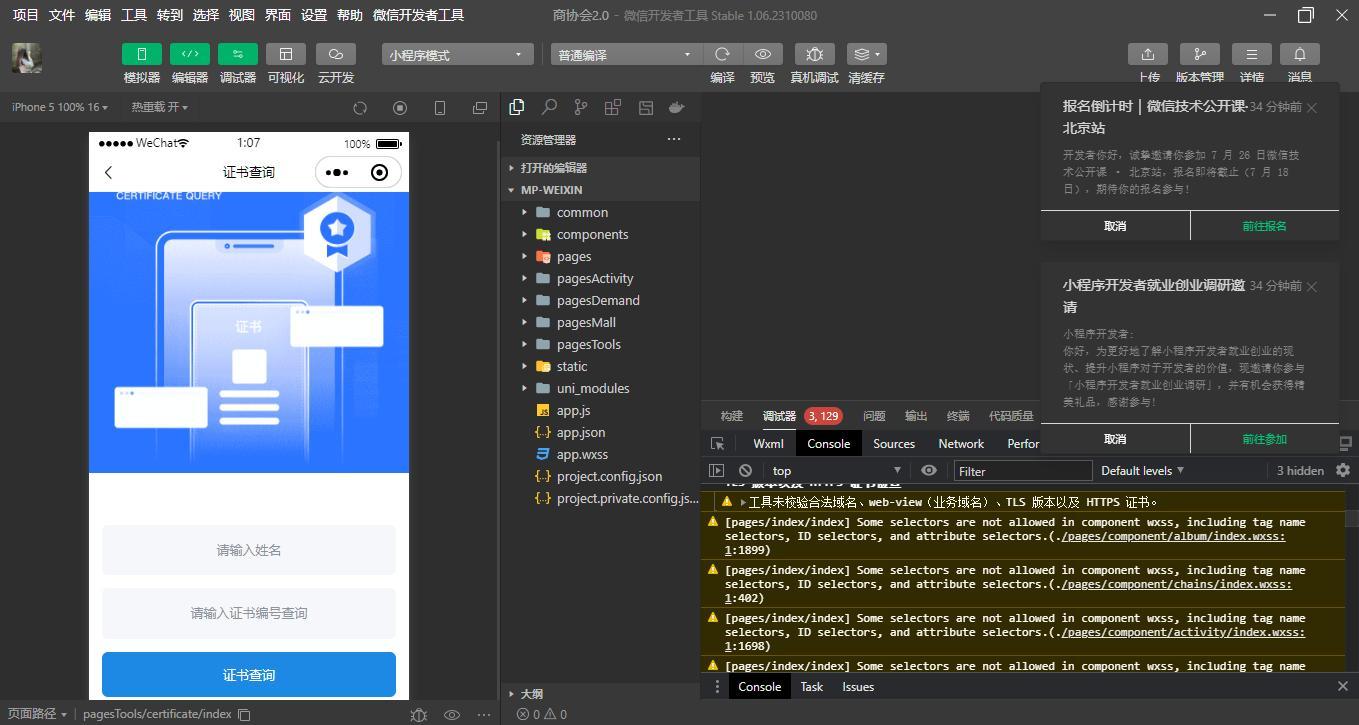Open the 设置 menu
1359x725 pixels.
(314, 15)
